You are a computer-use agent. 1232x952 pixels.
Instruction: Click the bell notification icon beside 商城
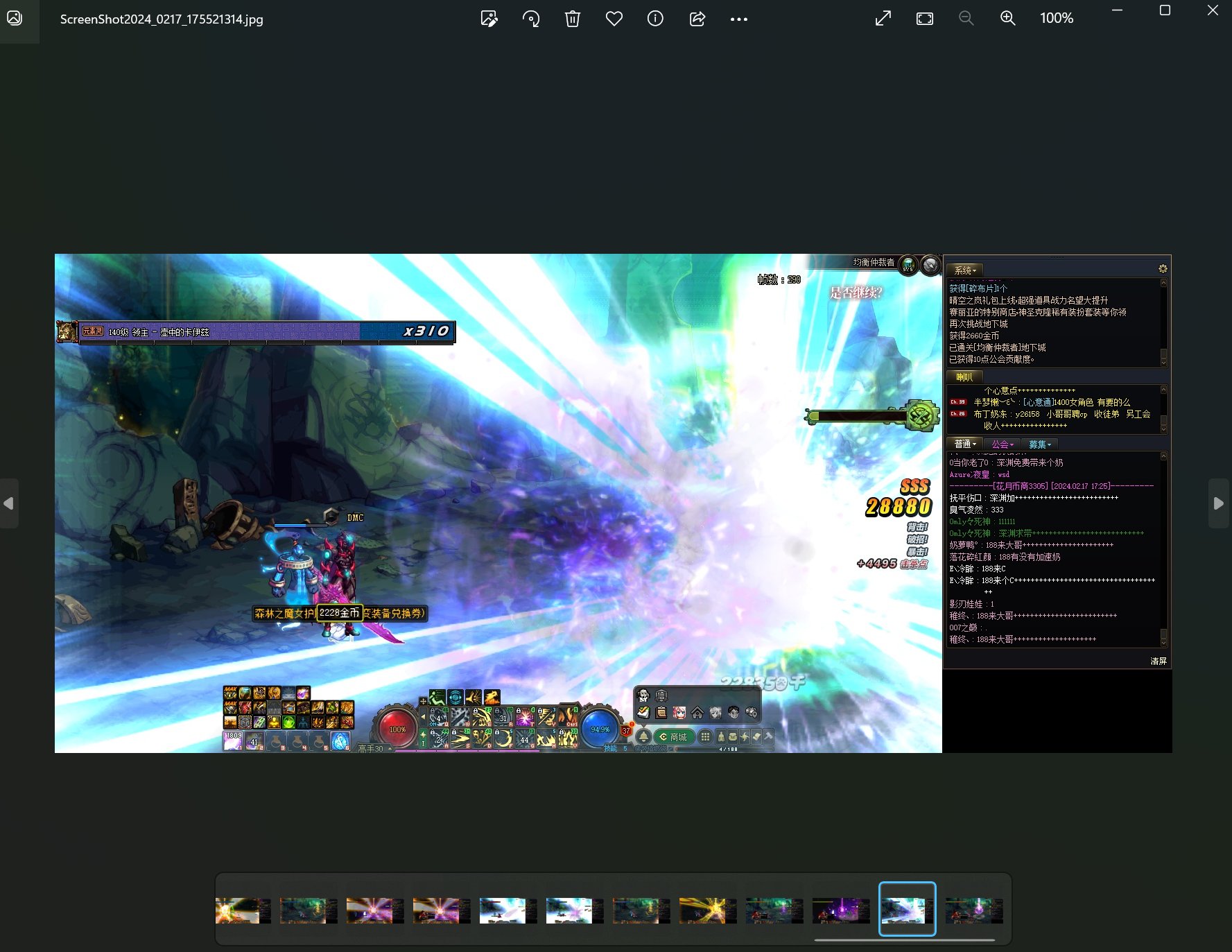(644, 736)
